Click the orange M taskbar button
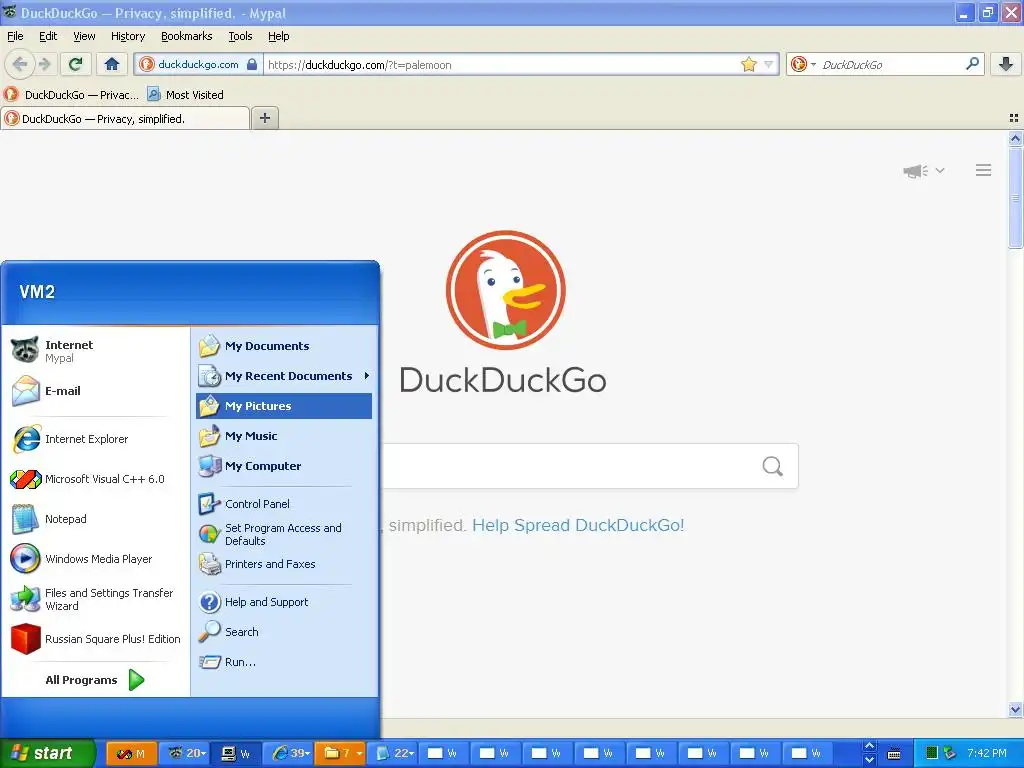The image size is (1024, 768). tap(131, 754)
